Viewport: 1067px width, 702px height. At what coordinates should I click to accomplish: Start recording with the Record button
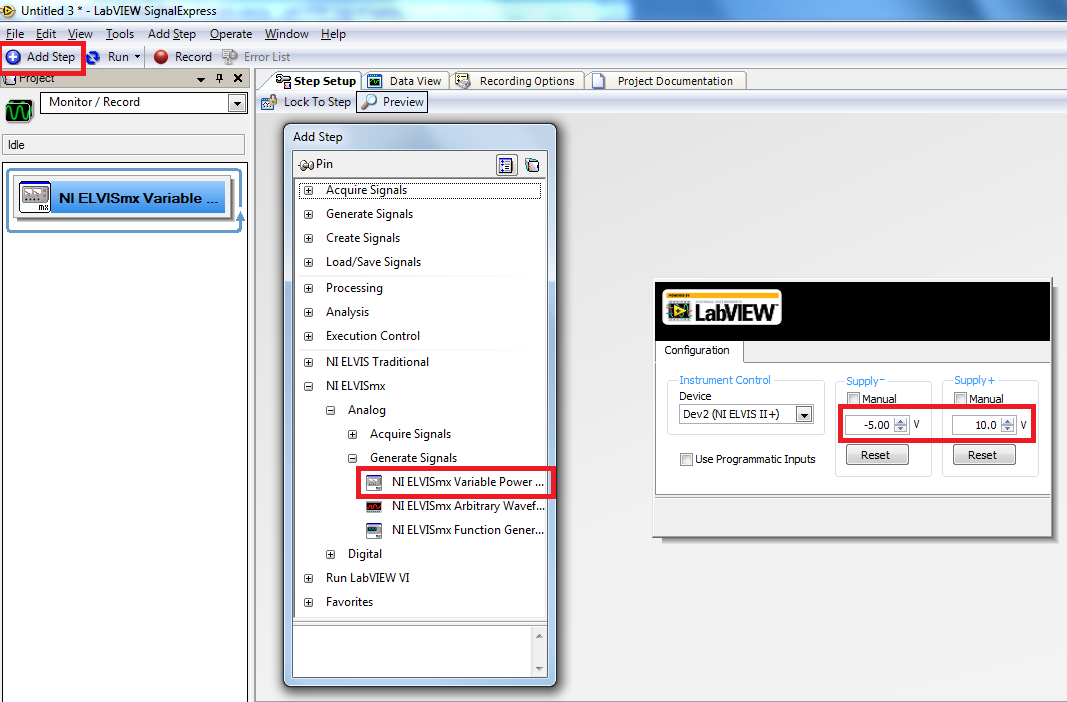point(182,57)
